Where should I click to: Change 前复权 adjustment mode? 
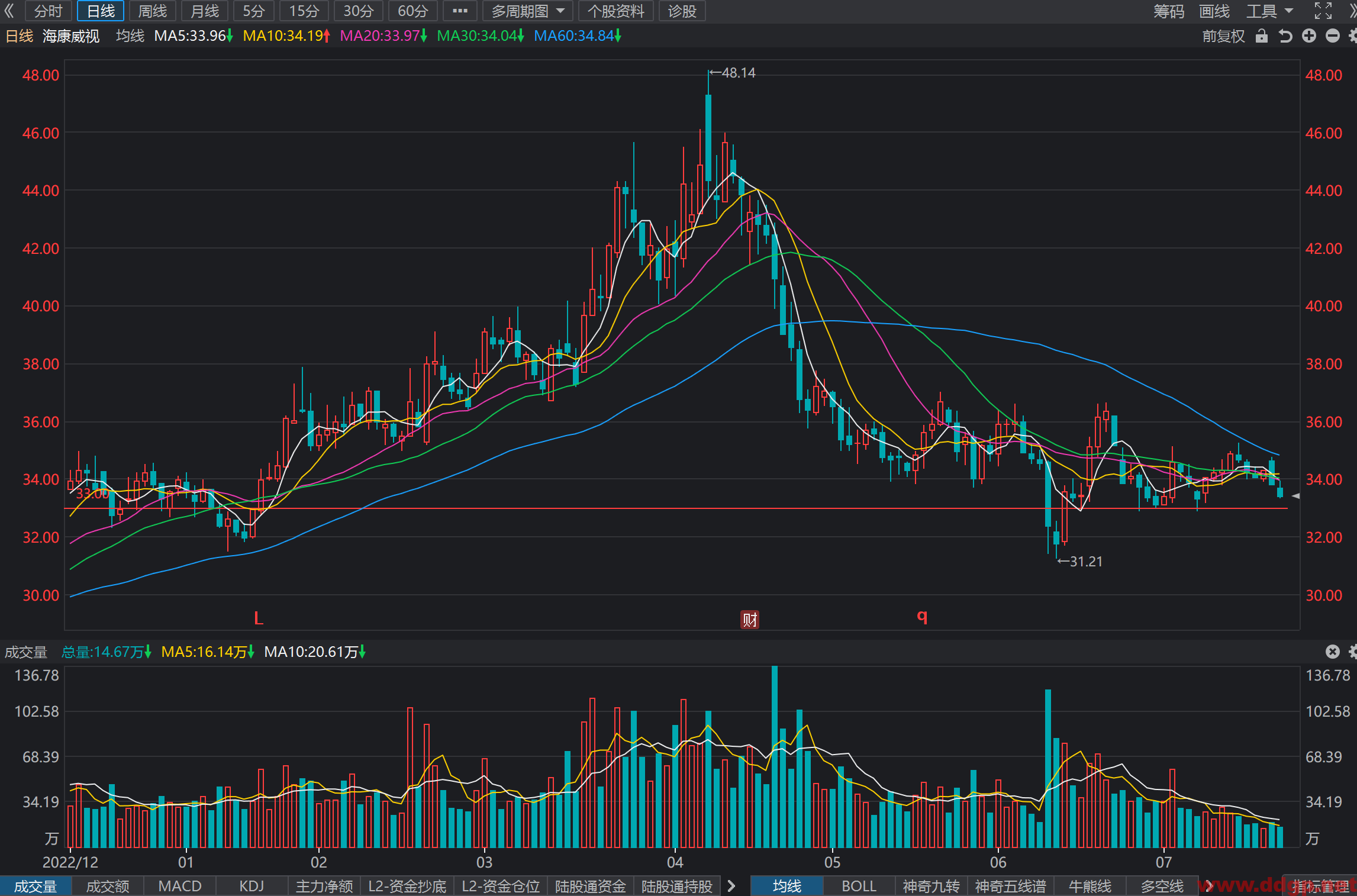tap(1223, 36)
